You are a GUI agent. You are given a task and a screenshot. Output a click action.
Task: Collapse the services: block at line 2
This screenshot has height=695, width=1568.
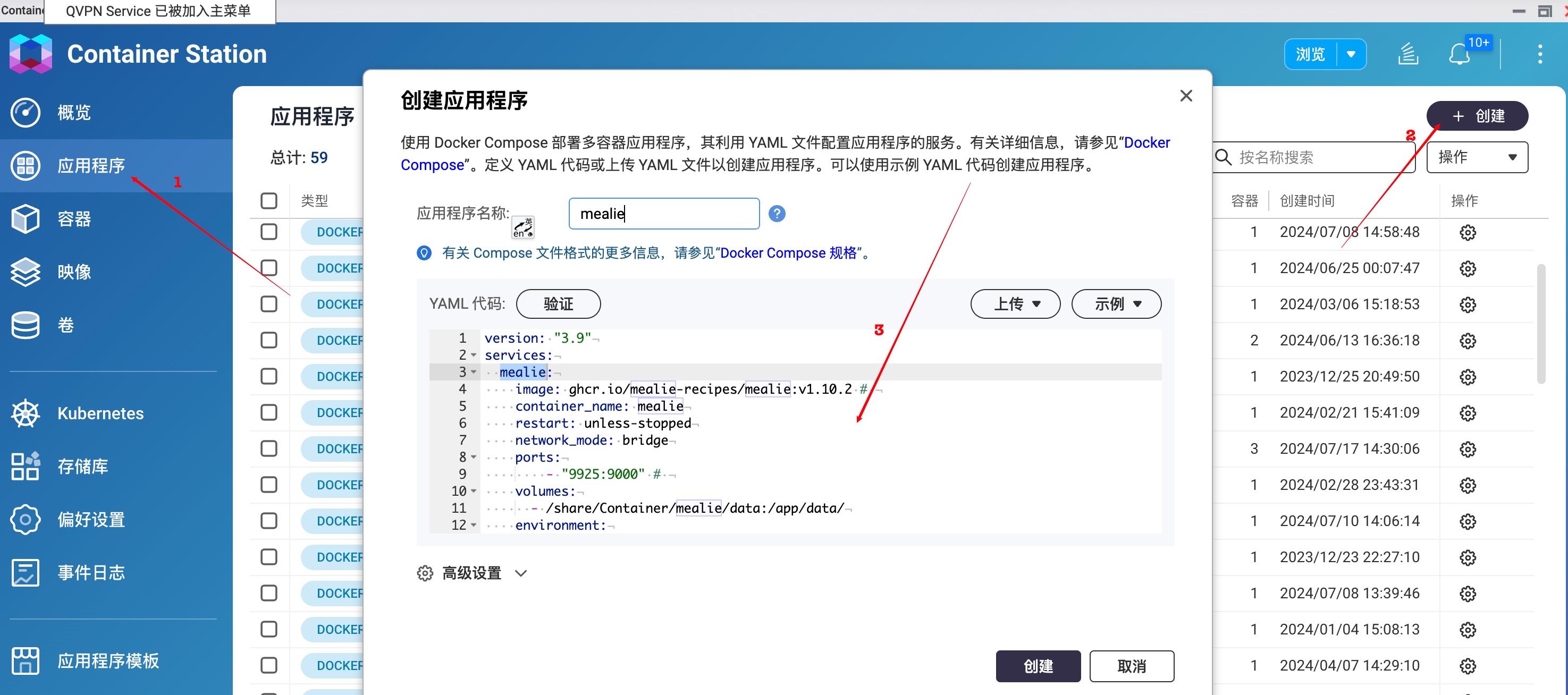(x=474, y=355)
